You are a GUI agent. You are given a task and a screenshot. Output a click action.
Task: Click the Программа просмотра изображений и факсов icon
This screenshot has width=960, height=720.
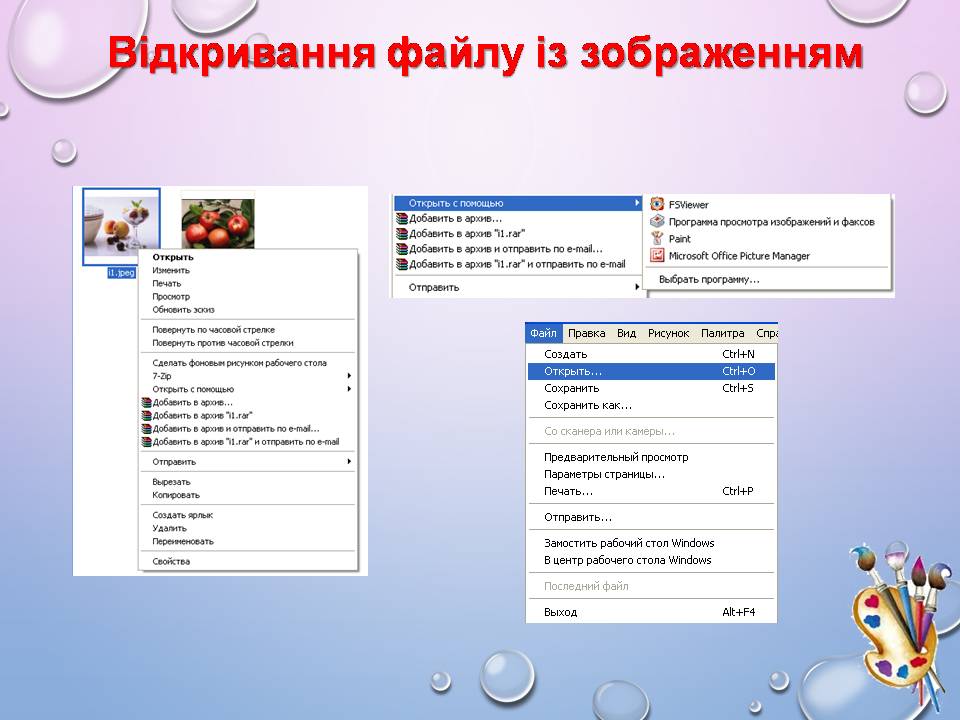point(657,222)
